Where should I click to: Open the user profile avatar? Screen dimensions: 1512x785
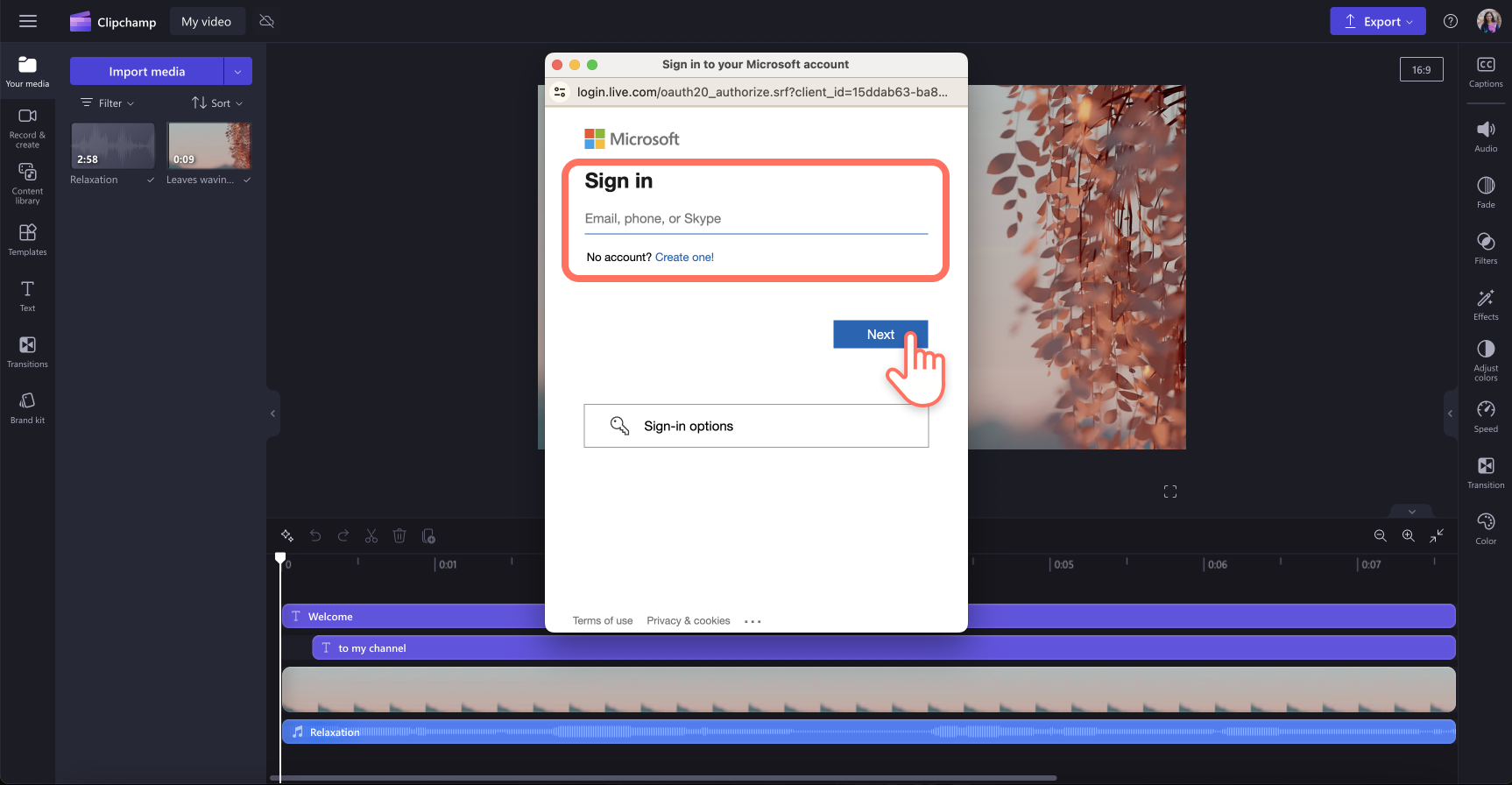point(1488,21)
